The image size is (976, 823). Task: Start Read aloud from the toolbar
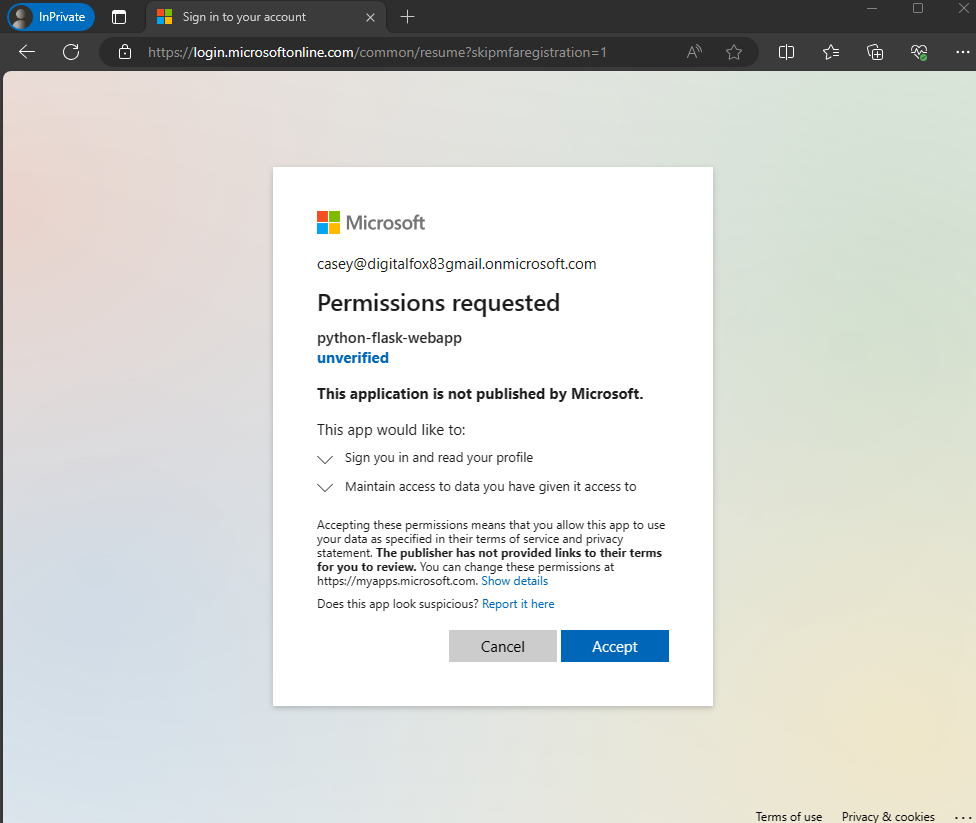pyautogui.click(x=693, y=52)
